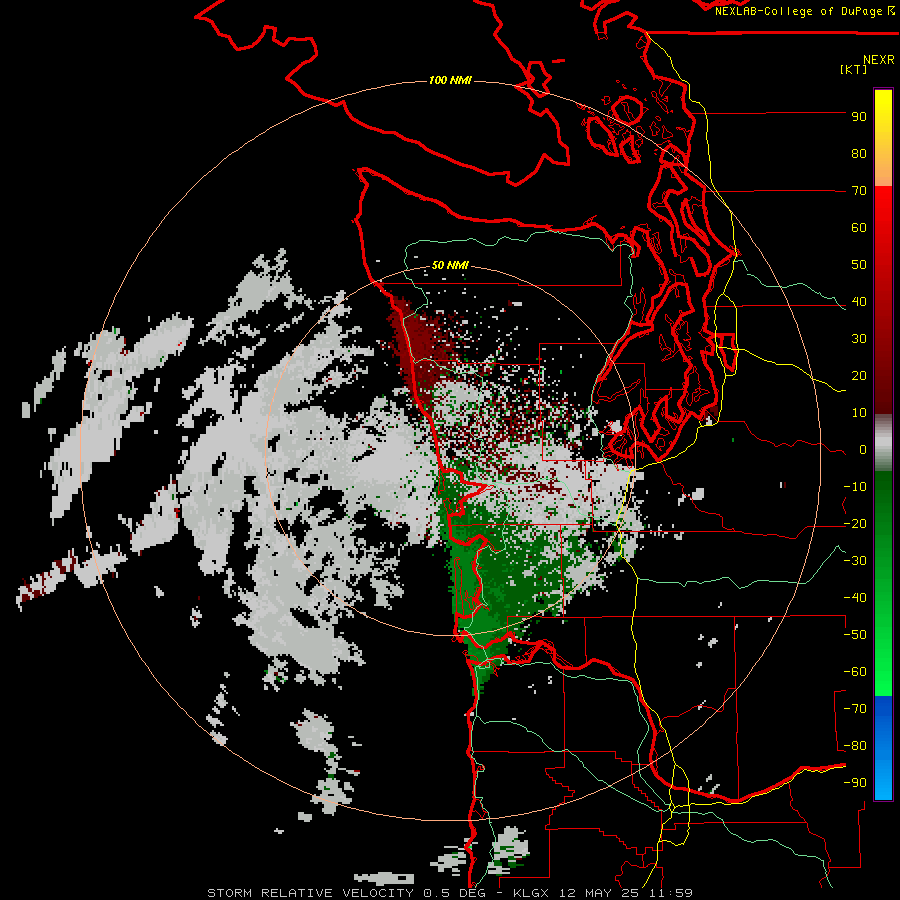Click the -80 value on velocity scale
Viewport: 900px width, 900px height.
click(855, 746)
